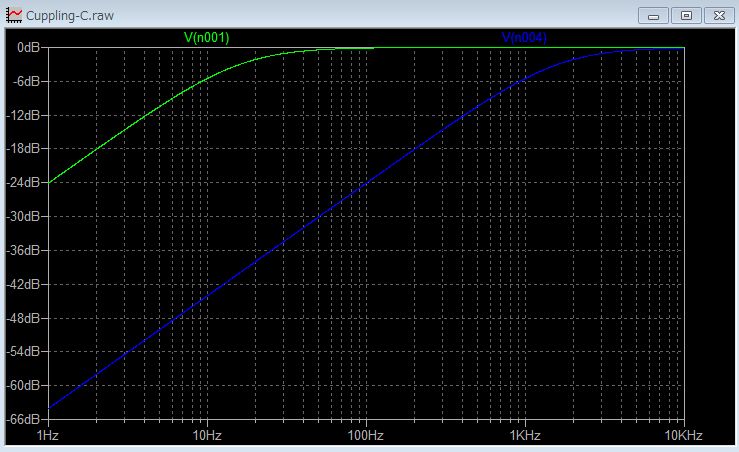This screenshot has width=739, height=452.
Task: Click the V(n001) green trace label
Action: pos(206,38)
